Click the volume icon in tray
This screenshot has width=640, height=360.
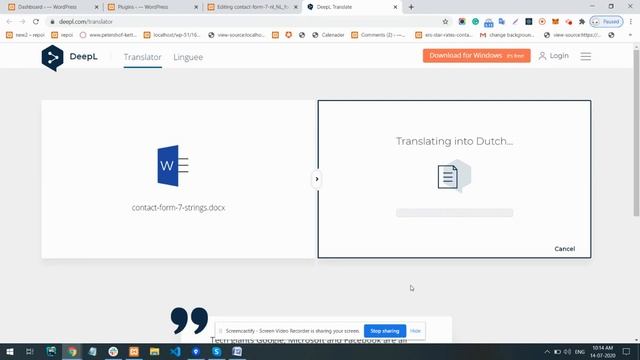tap(567, 351)
